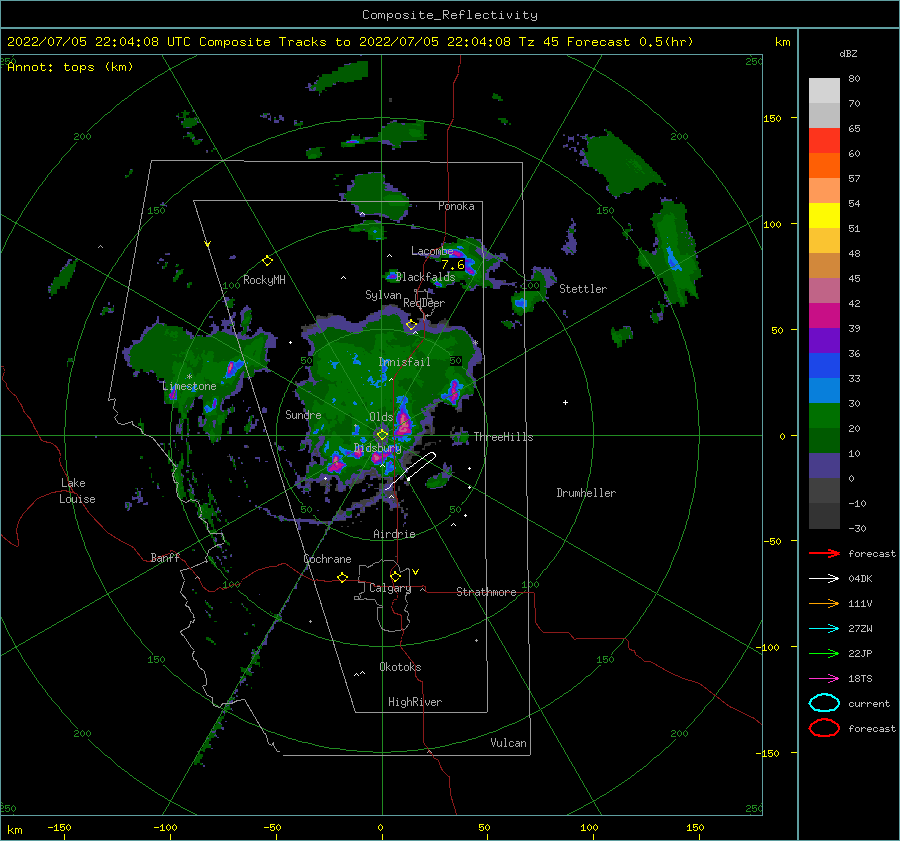Image resolution: width=900 pixels, height=841 pixels.
Task: Pick the bright green swatch above 20
Action: pyautogui.click(x=824, y=416)
